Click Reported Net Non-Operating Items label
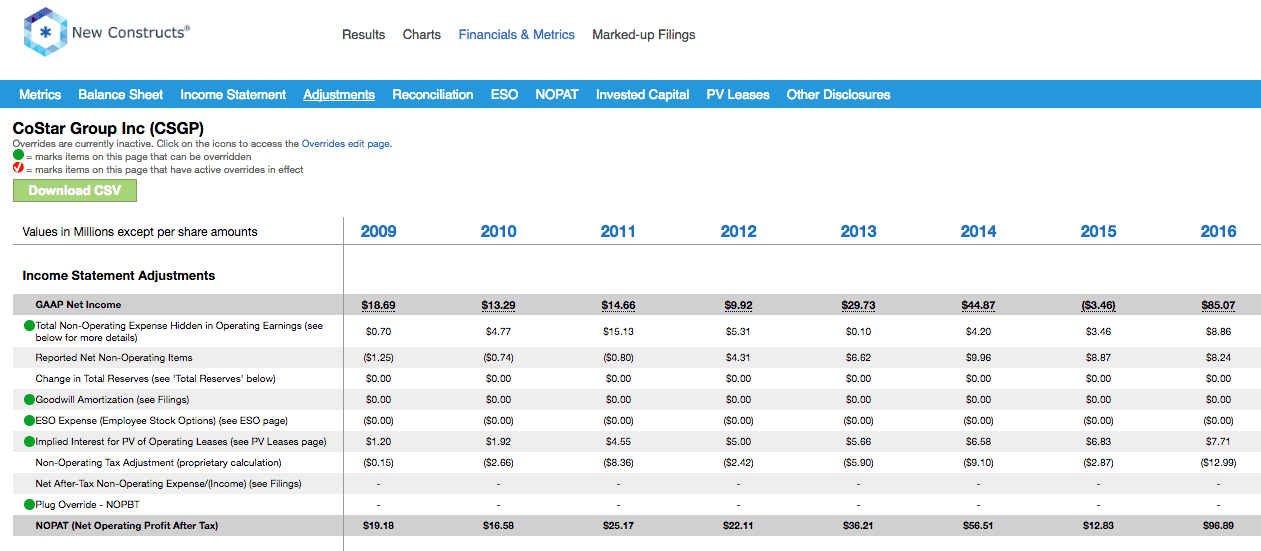Screen dimensions: 1261x551 point(114,358)
